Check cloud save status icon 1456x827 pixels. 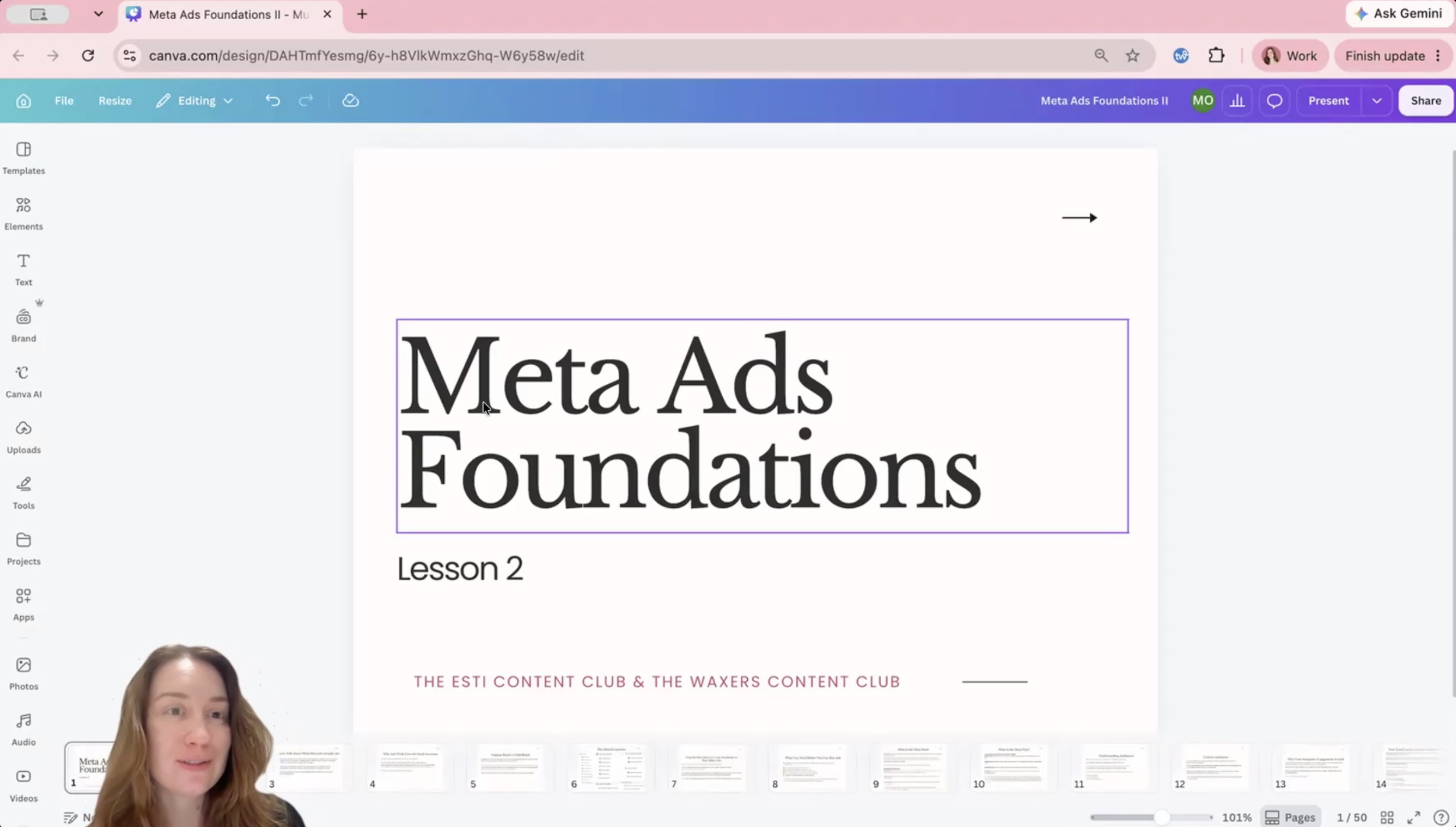click(351, 101)
